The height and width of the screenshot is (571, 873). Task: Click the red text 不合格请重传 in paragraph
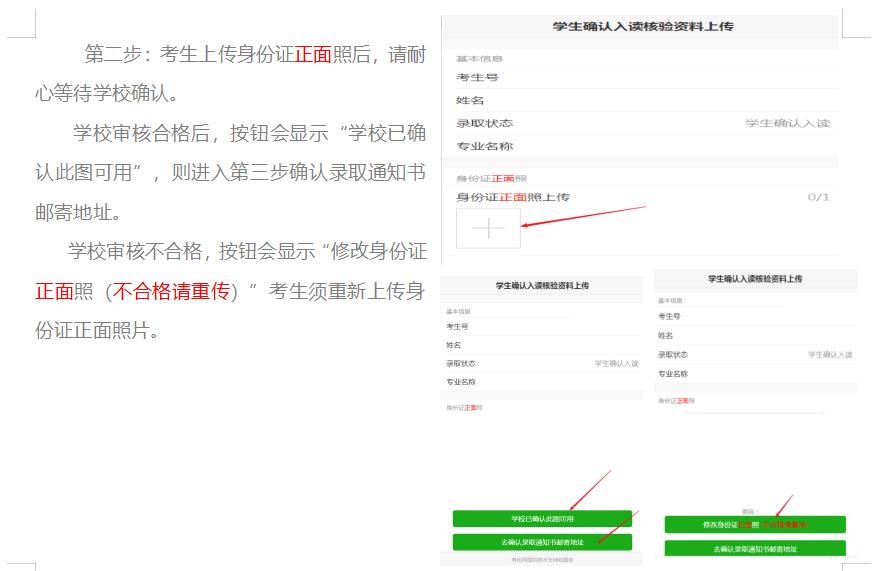pos(171,291)
